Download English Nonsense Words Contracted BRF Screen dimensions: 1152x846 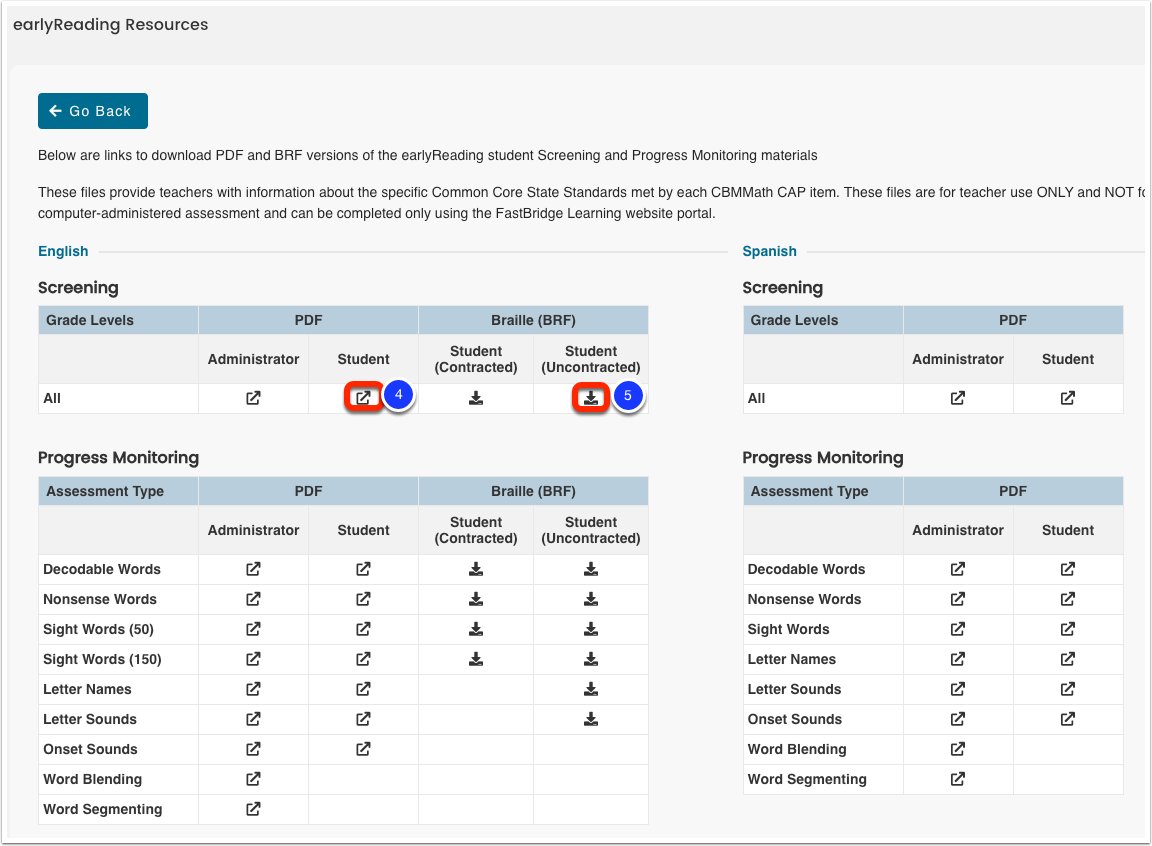click(476, 599)
